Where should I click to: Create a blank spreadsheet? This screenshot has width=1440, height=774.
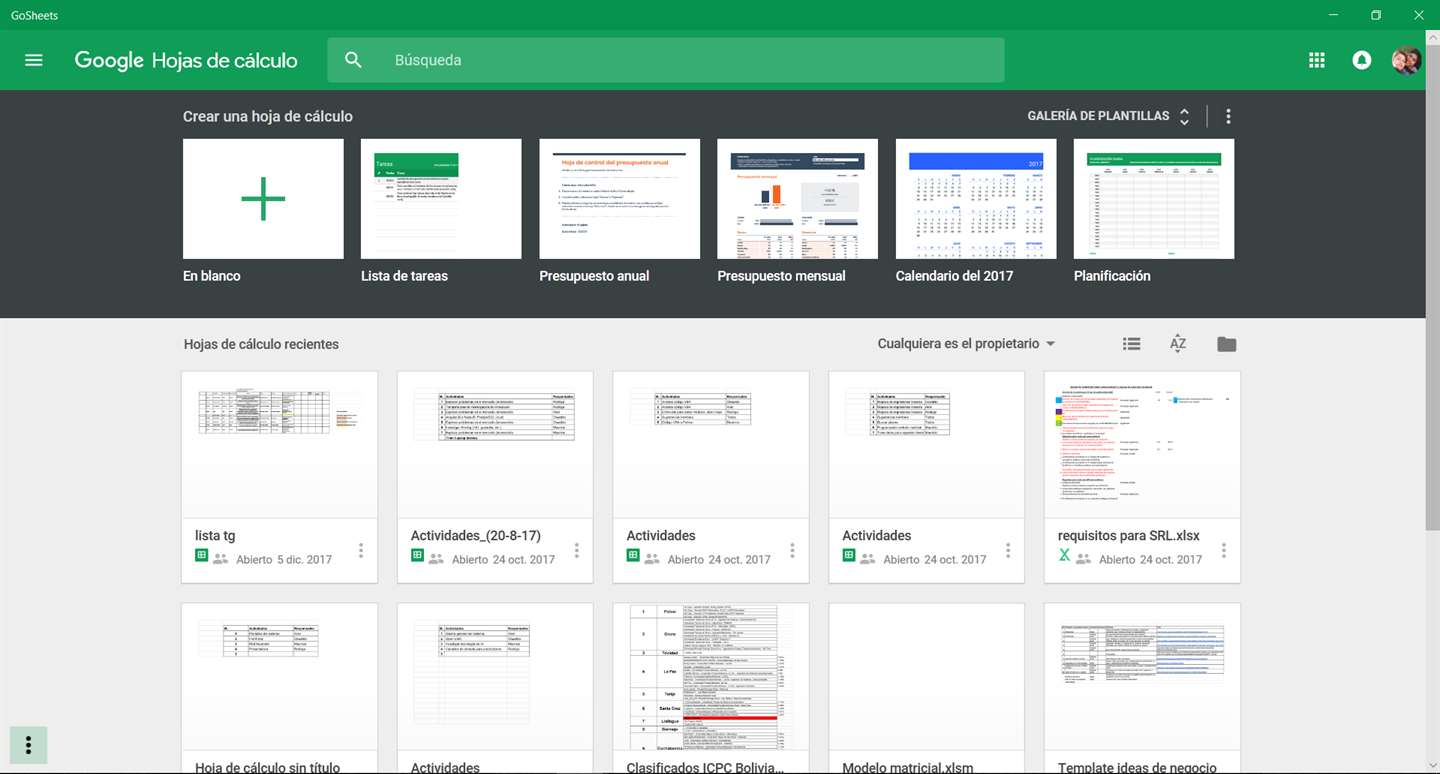click(x=263, y=199)
